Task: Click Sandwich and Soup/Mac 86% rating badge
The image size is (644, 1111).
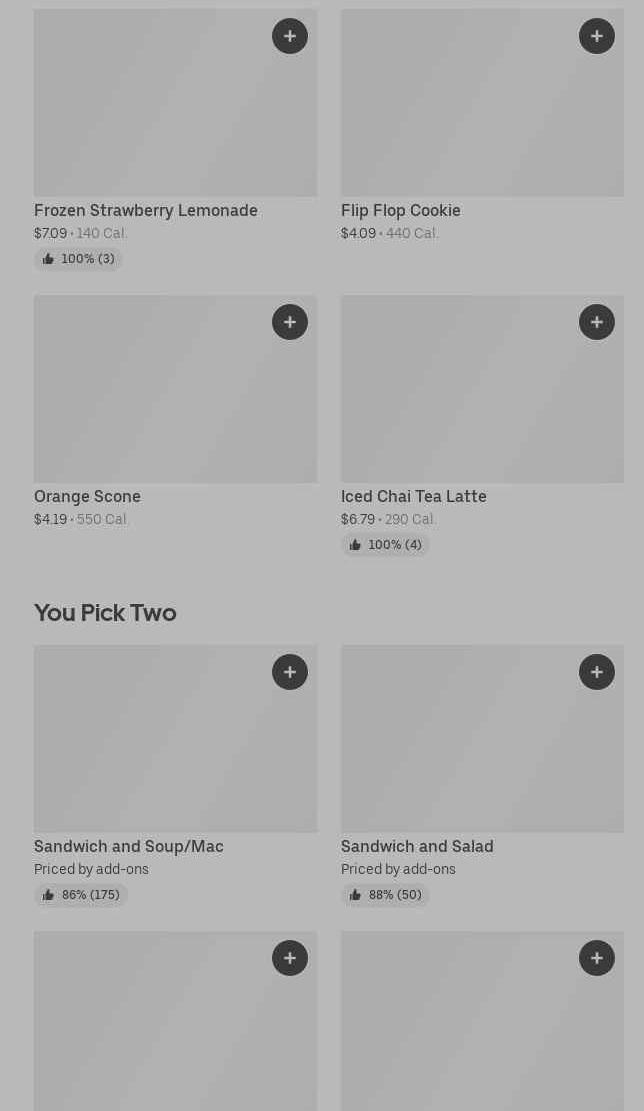Action: pos(81,895)
